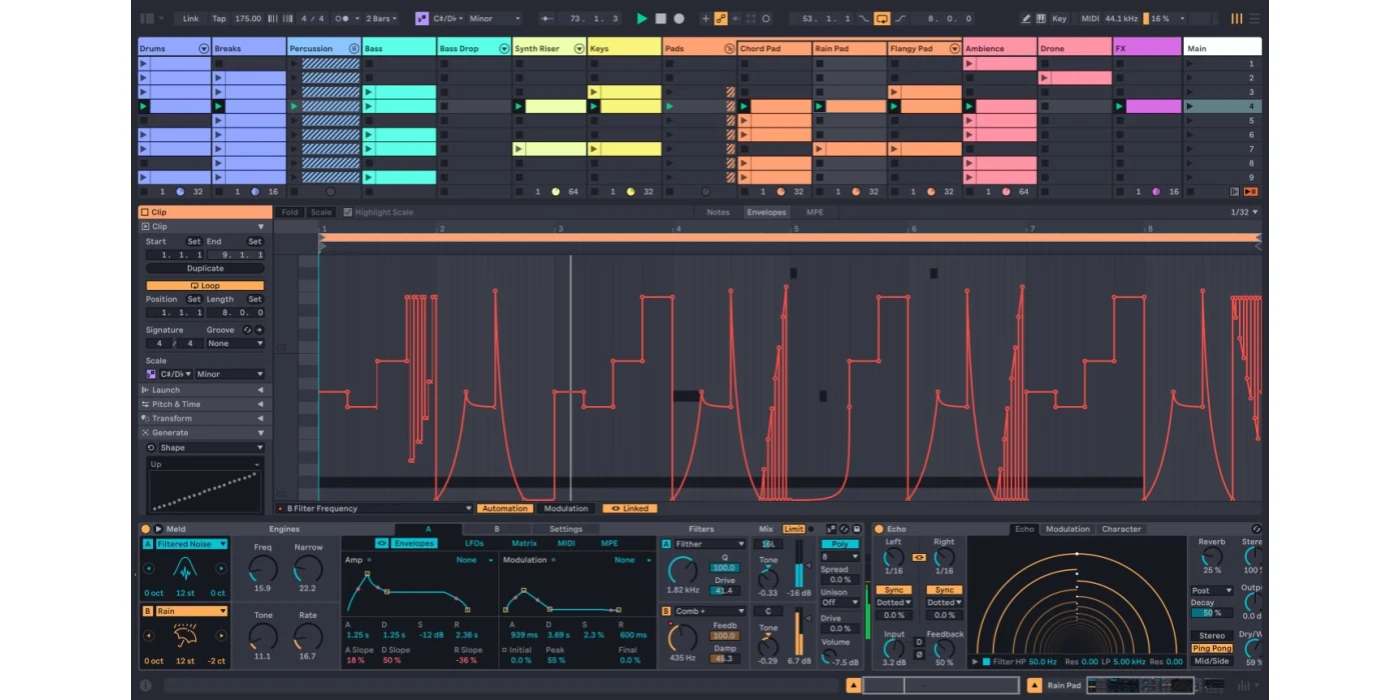Toggle the Highlight Scale checkbox
The width and height of the screenshot is (1400, 700).
click(347, 212)
